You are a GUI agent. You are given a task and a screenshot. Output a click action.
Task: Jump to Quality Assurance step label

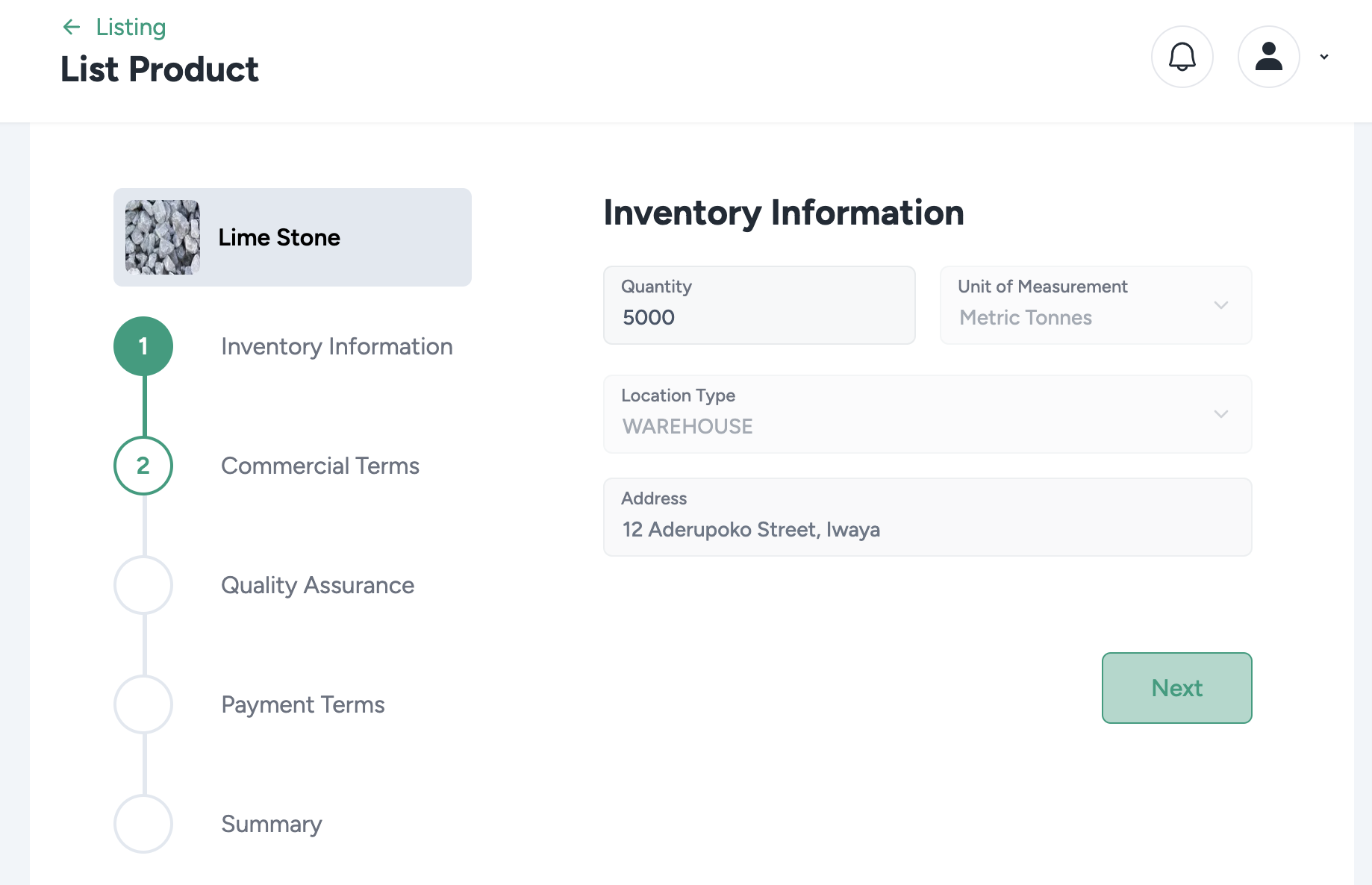click(317, 585)
